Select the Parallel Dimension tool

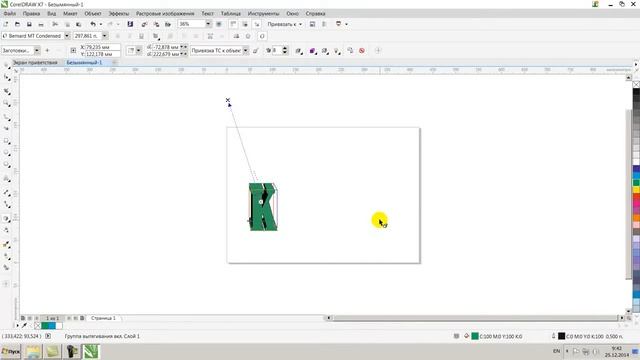[x=7, y=192]
